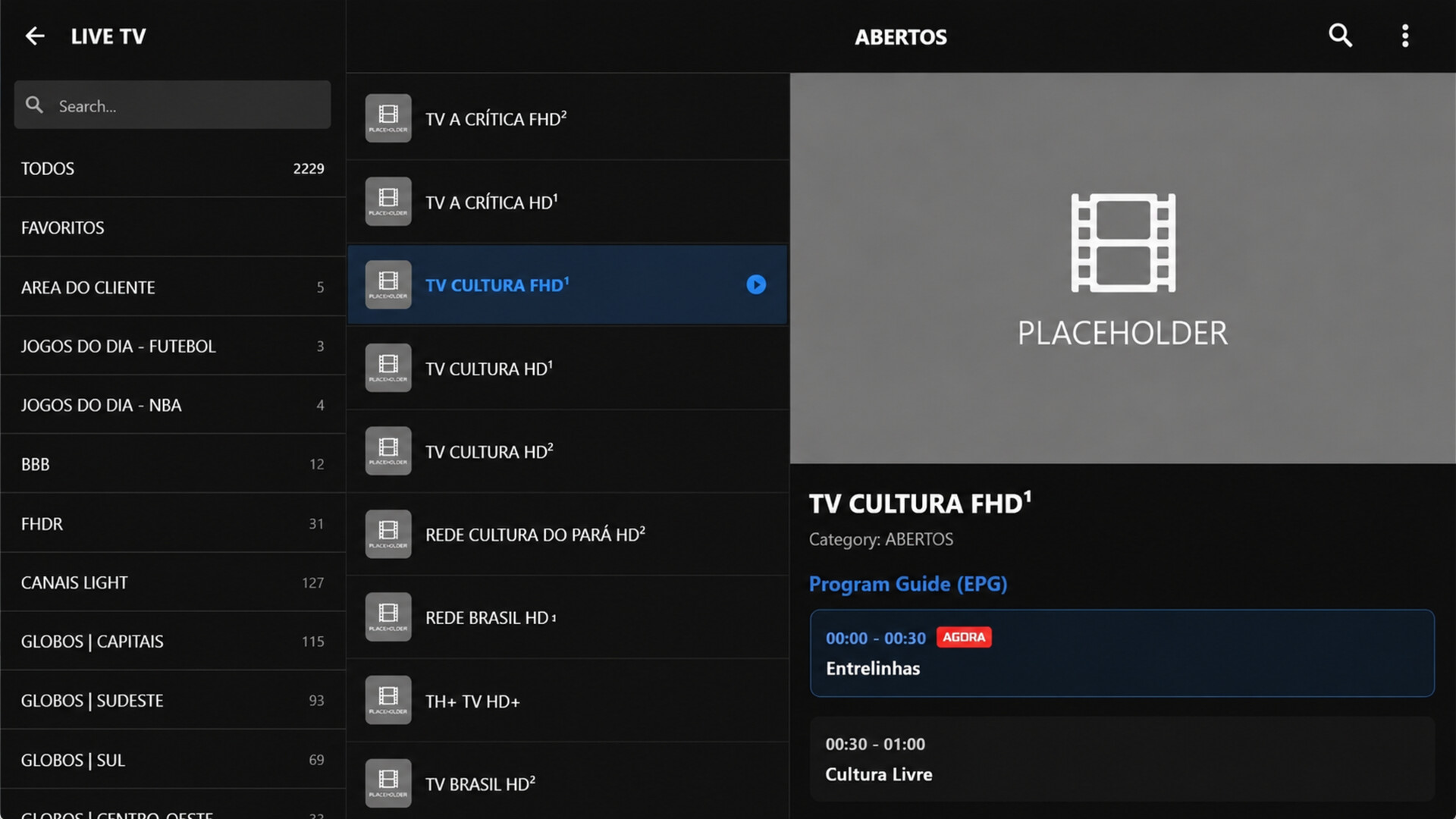Click the ABERTOS category title
The image size is (1456, 819).
click(901, 37)
